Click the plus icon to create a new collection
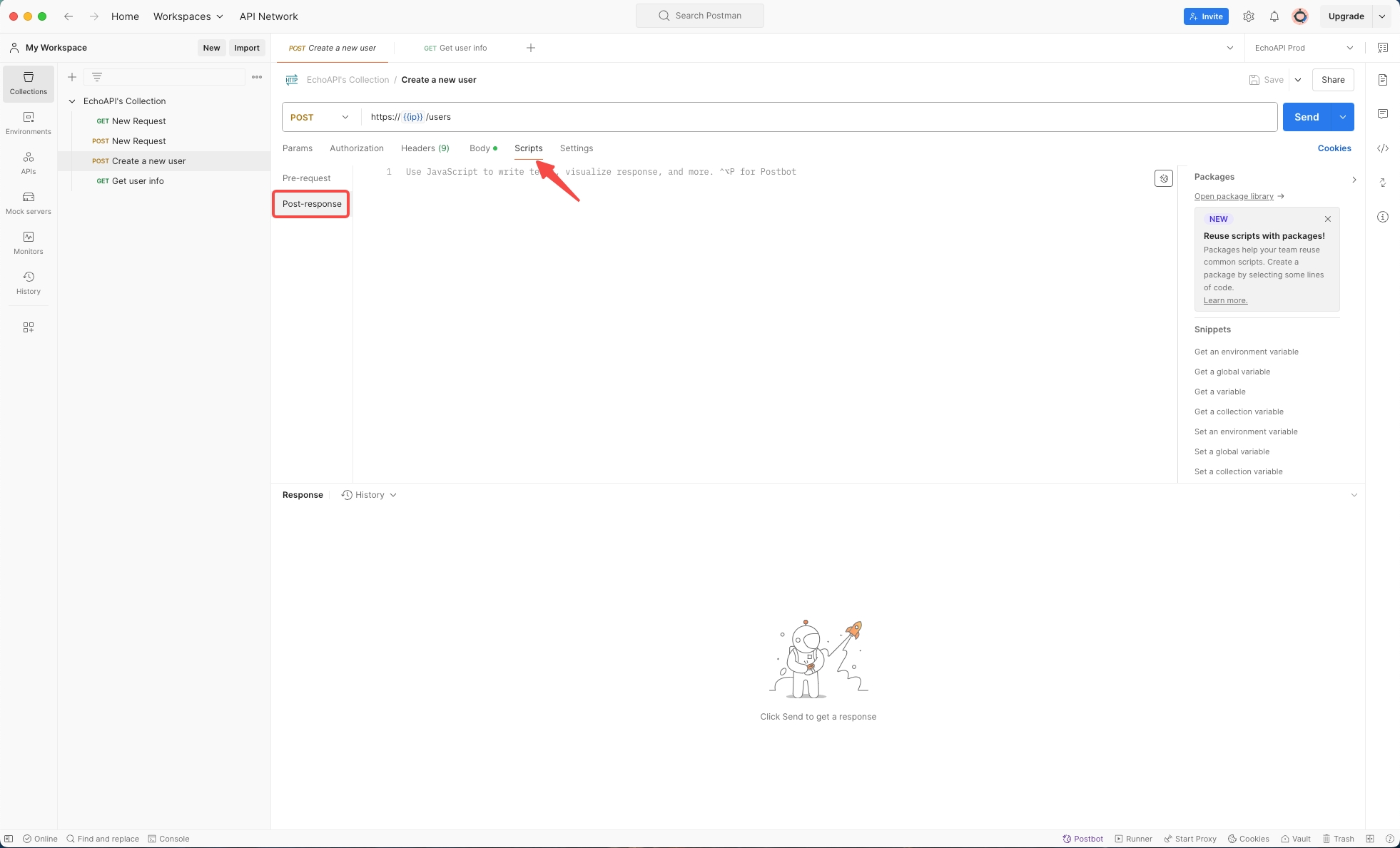 (72, 77)
